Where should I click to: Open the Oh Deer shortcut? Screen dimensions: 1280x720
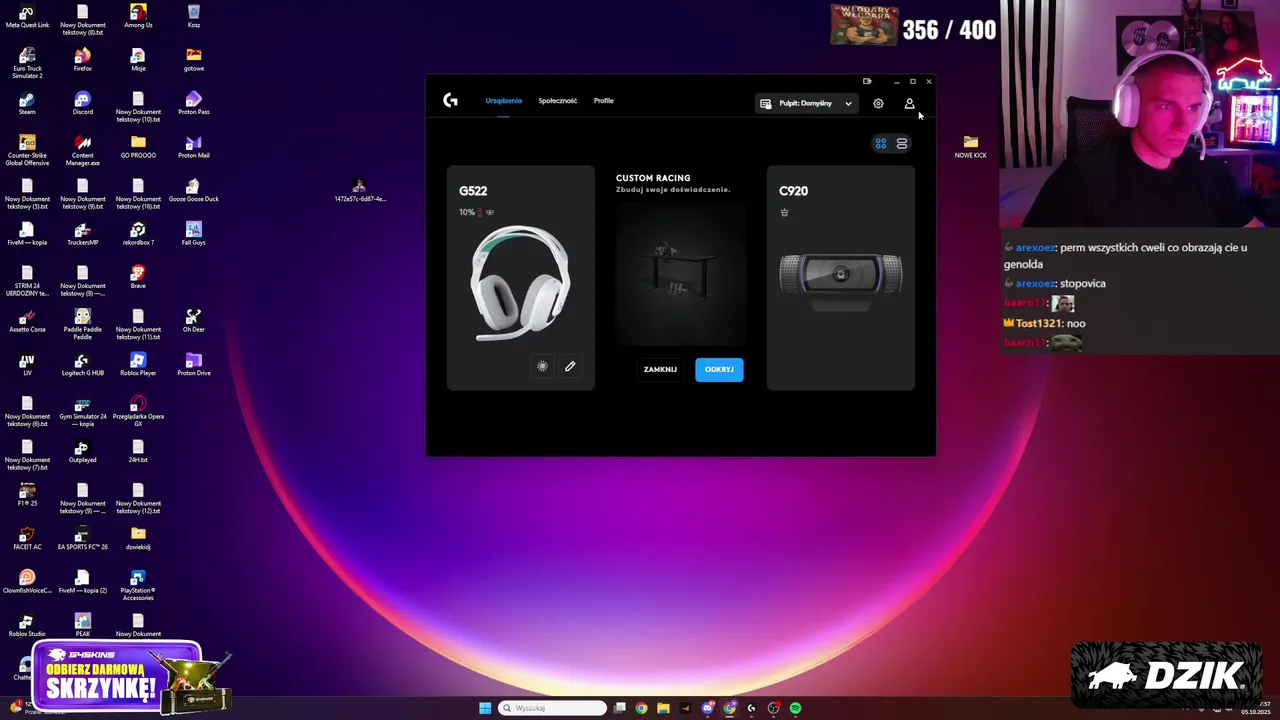[193, 320]
